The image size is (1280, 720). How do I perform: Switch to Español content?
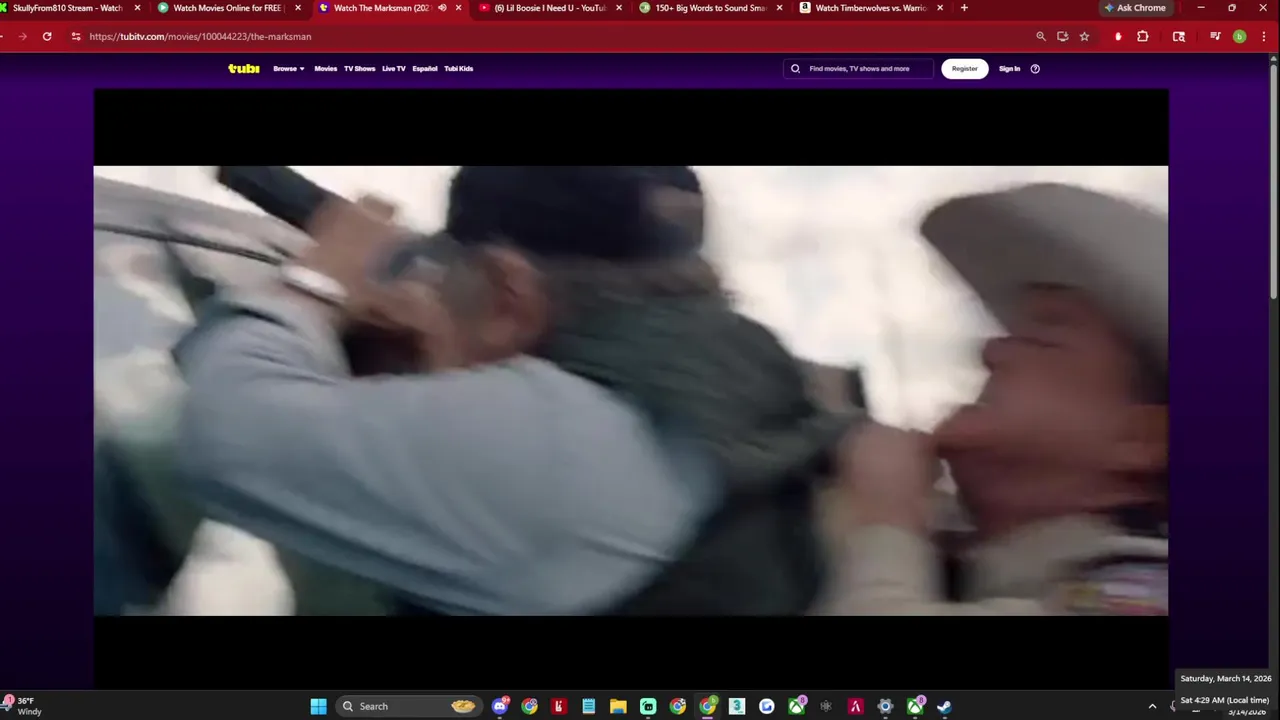[425, 69]
